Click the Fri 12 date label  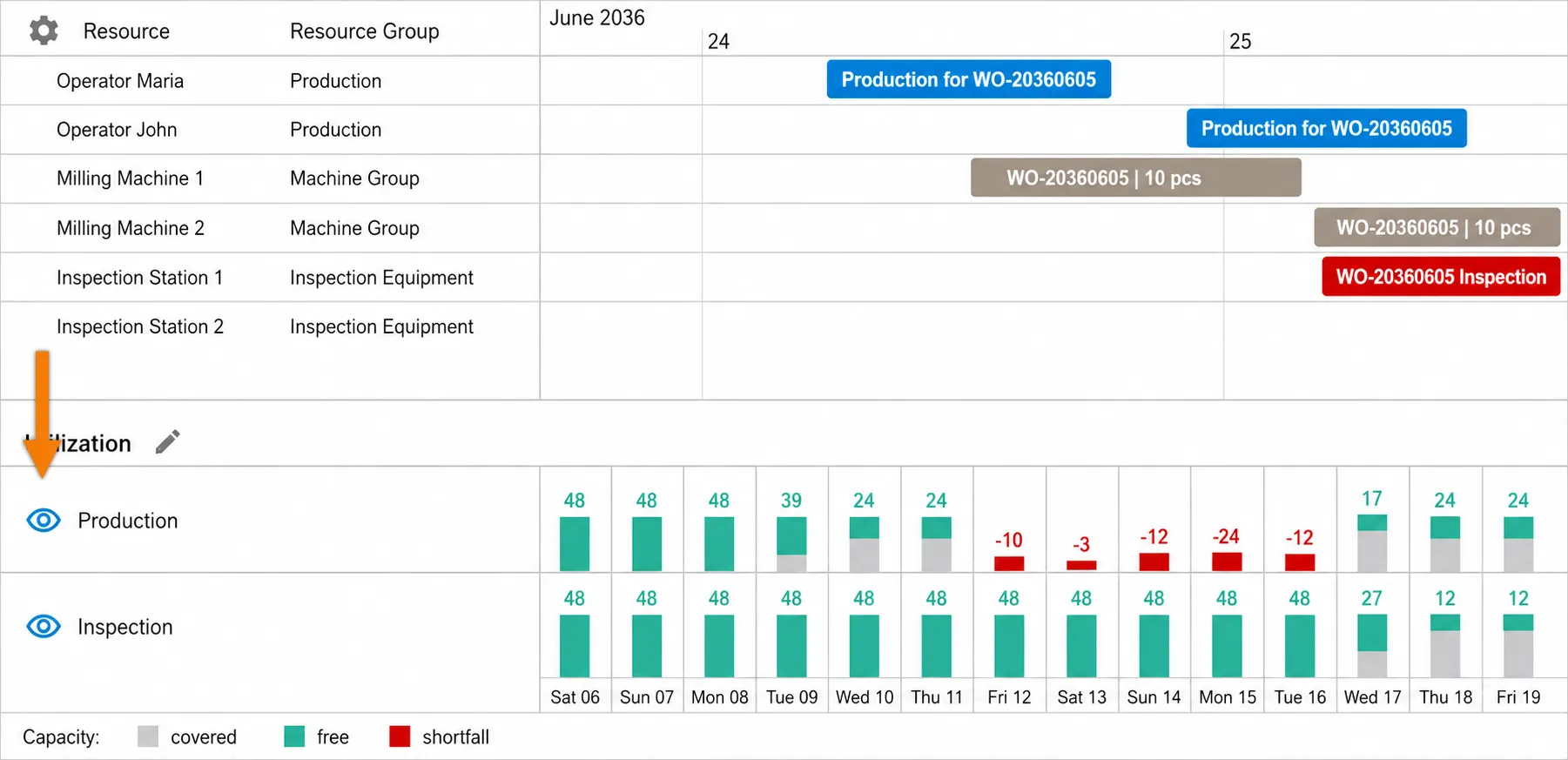(1009, 697)
